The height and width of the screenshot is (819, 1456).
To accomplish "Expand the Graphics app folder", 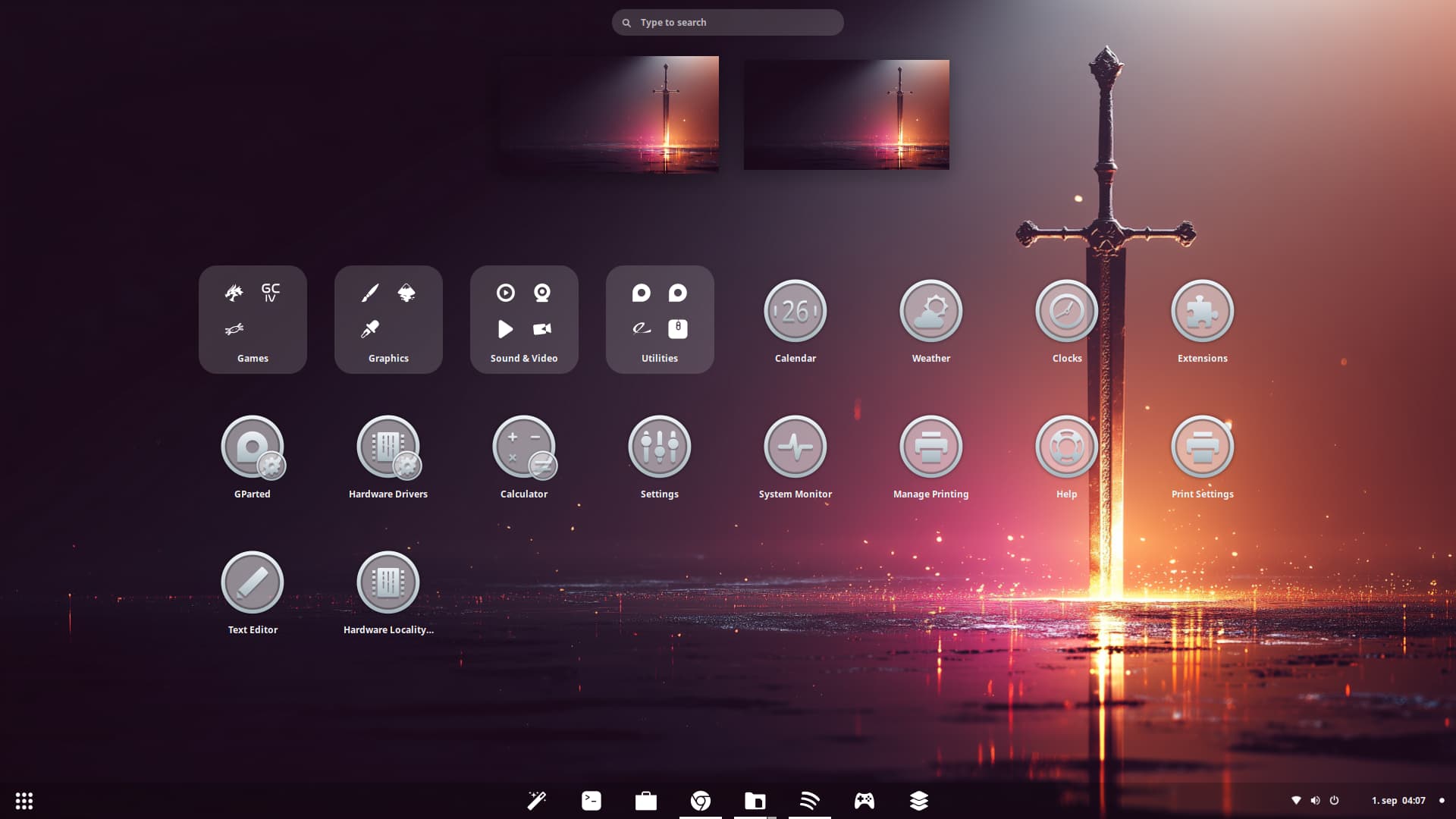I will [x=388, y=319].
